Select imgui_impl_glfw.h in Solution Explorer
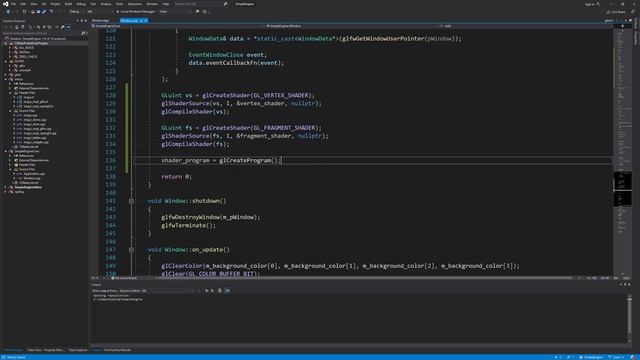640x360 pixels. pos(36,102)
